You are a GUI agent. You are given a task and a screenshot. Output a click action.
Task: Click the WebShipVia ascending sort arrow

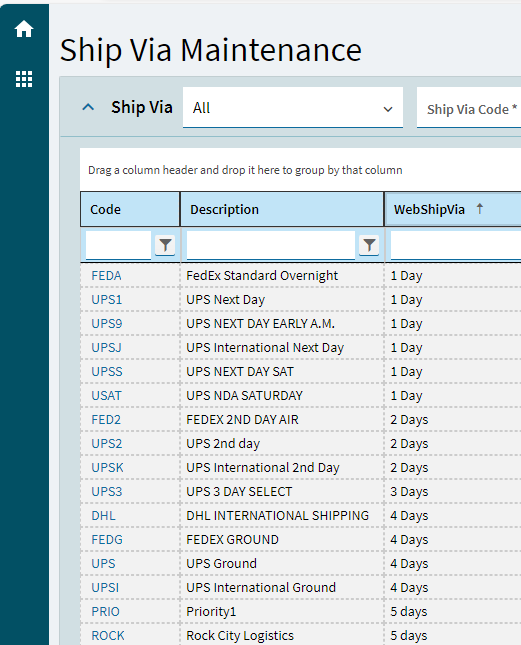pos(479,209)
